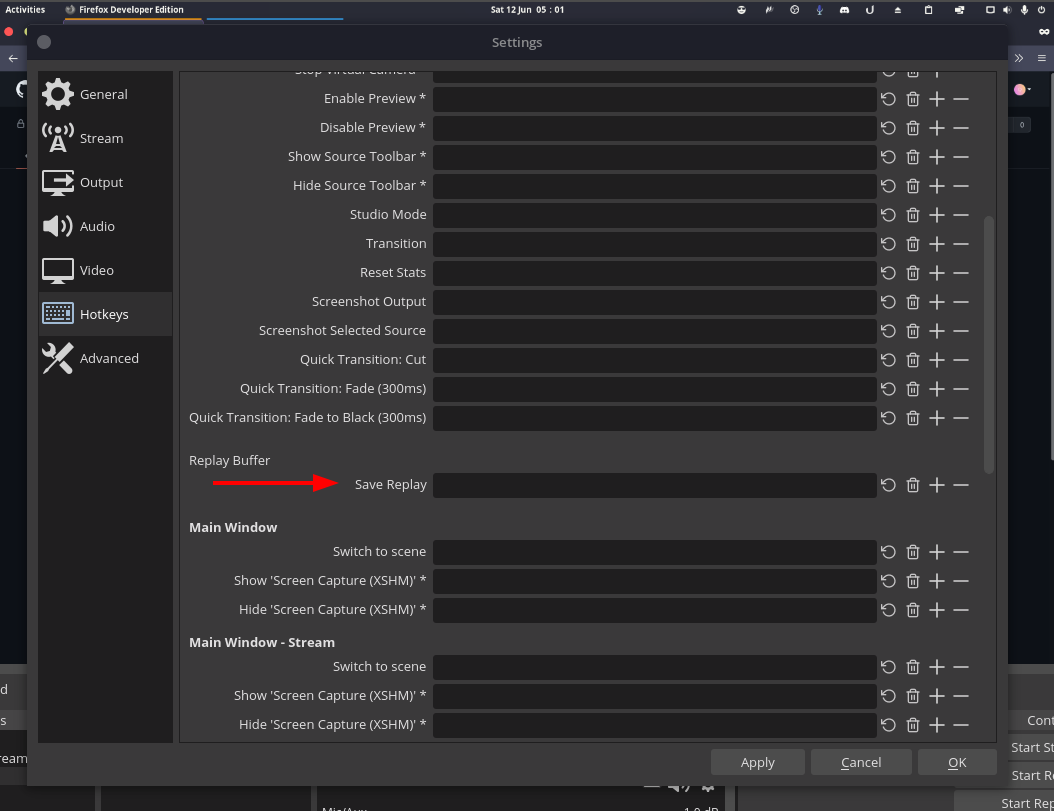1054x811 pixels.
Task: Open the Audio settings section
Action: point(105,226)
